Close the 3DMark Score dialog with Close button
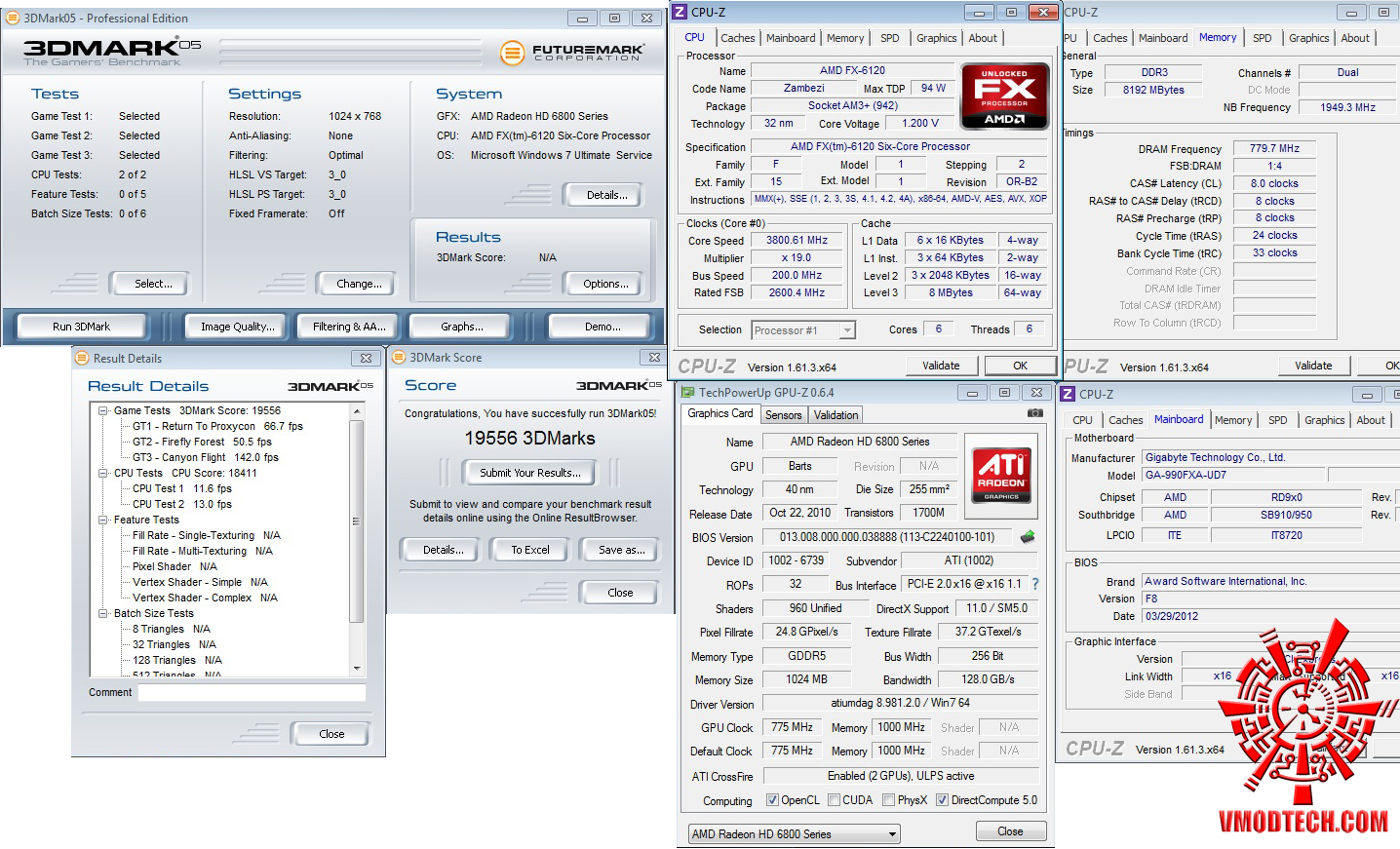The image size is (1400, 849). tap(620, 593)
